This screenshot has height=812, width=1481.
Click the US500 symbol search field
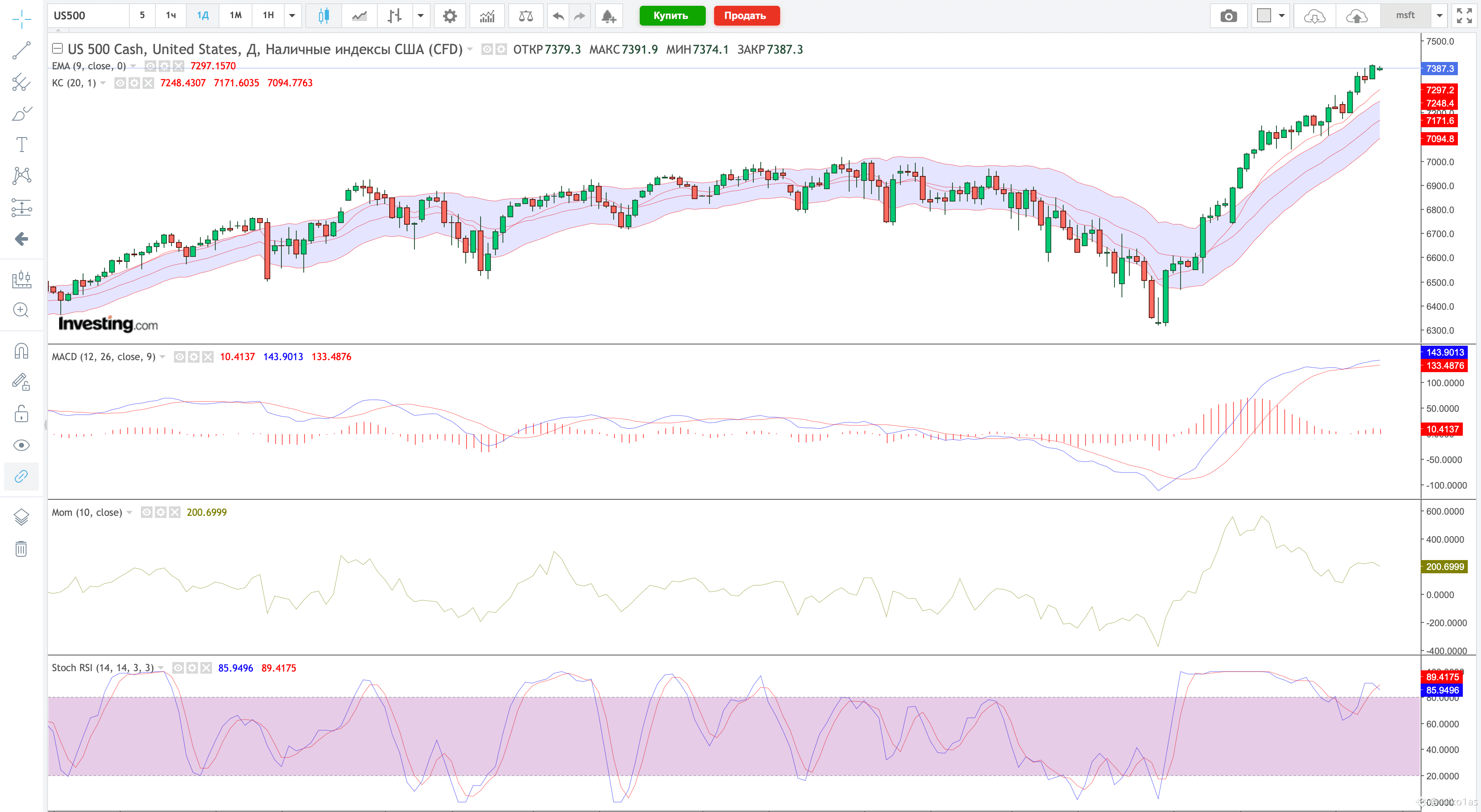click(x=88, y=16)
